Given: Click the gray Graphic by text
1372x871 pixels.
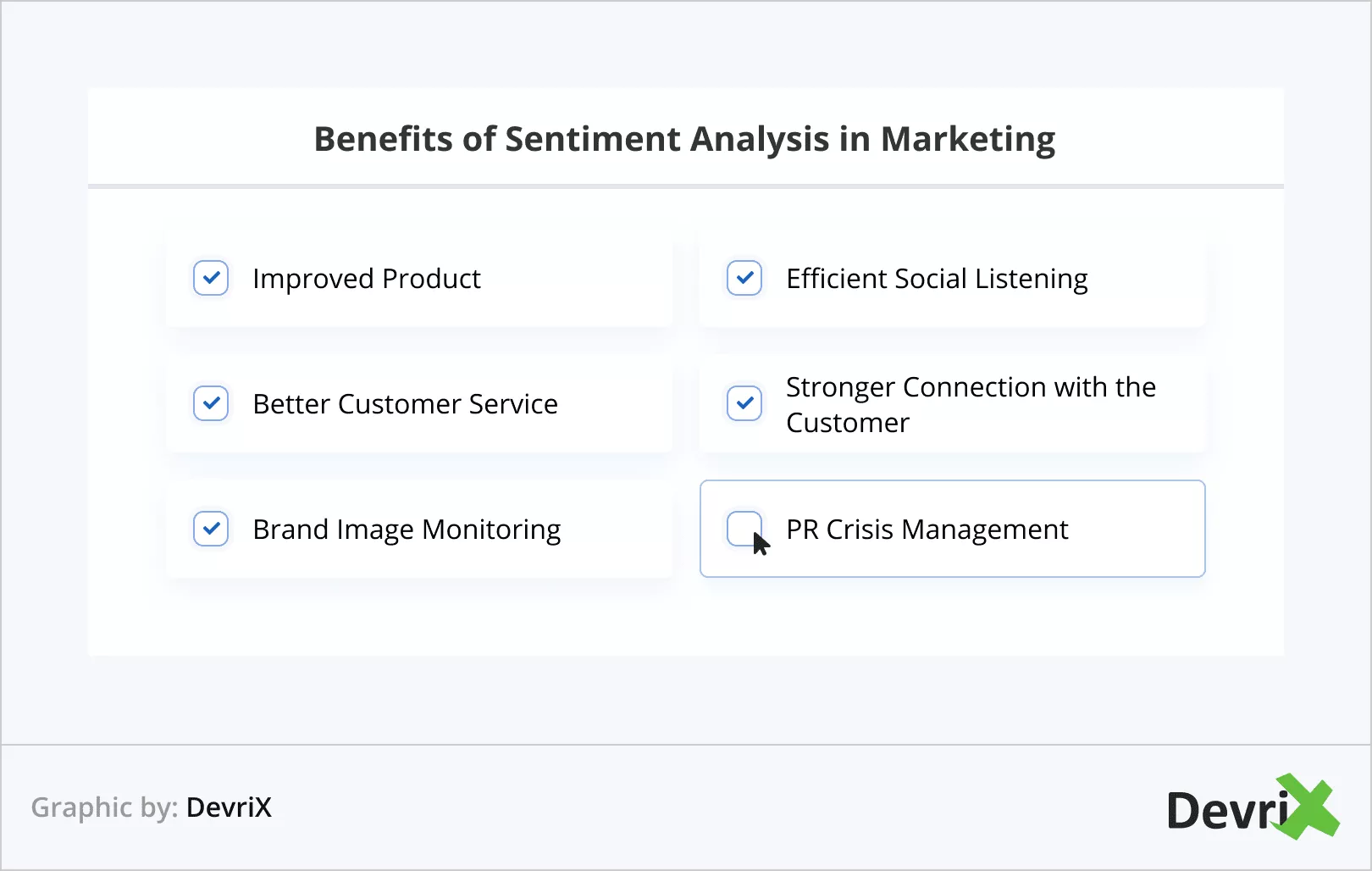Looking at the screenshot, I should click(x=104, y=807).
